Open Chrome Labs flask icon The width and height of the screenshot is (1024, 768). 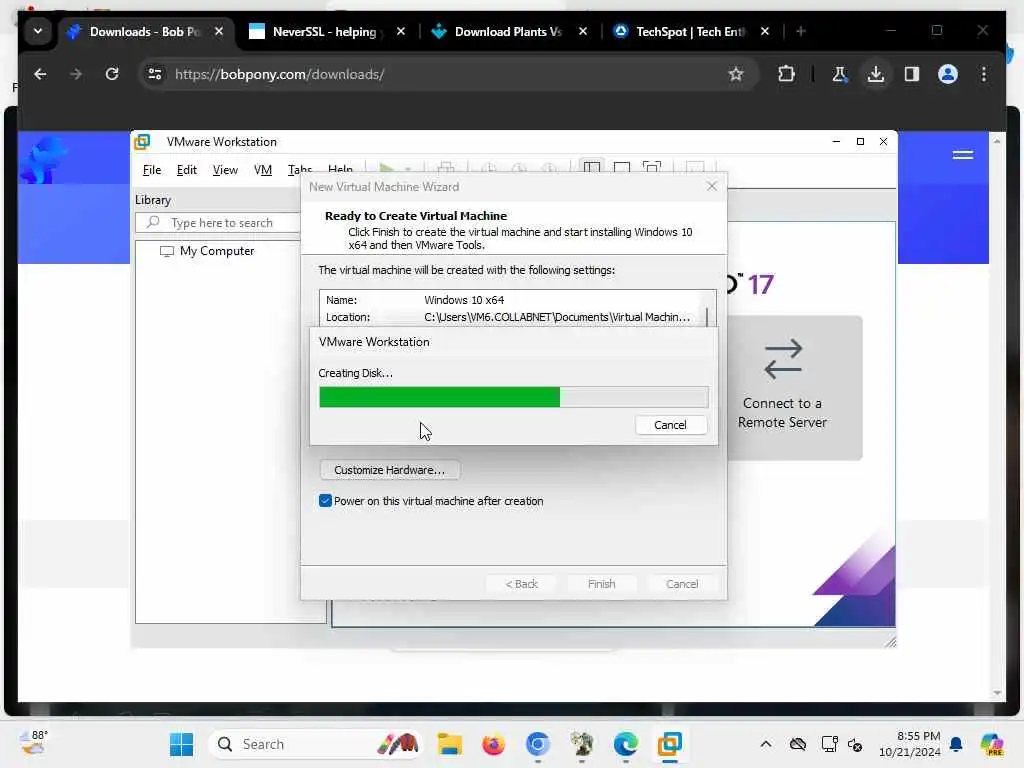point(839,74)
